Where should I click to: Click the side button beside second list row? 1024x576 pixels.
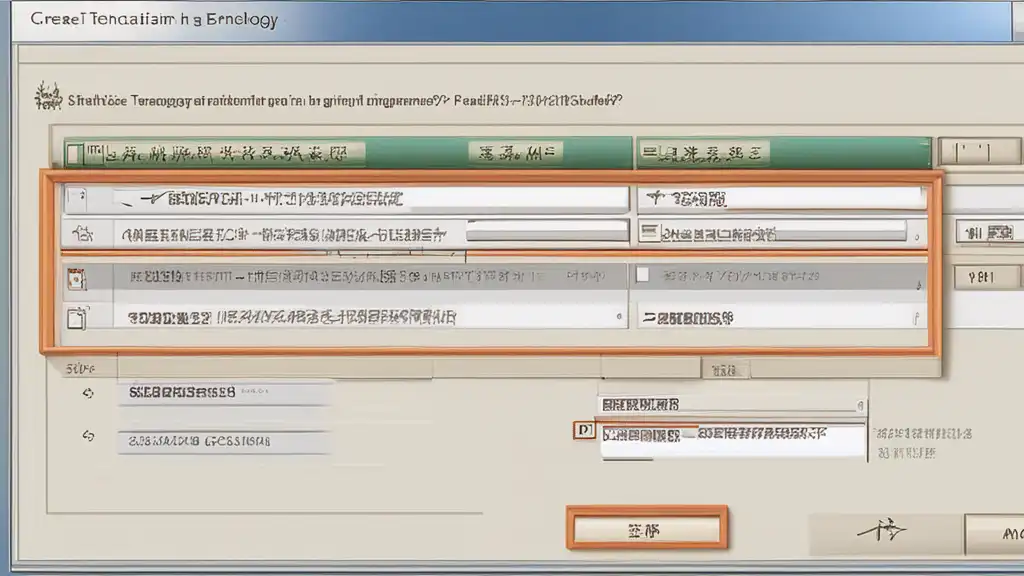[x=989, y=232]
